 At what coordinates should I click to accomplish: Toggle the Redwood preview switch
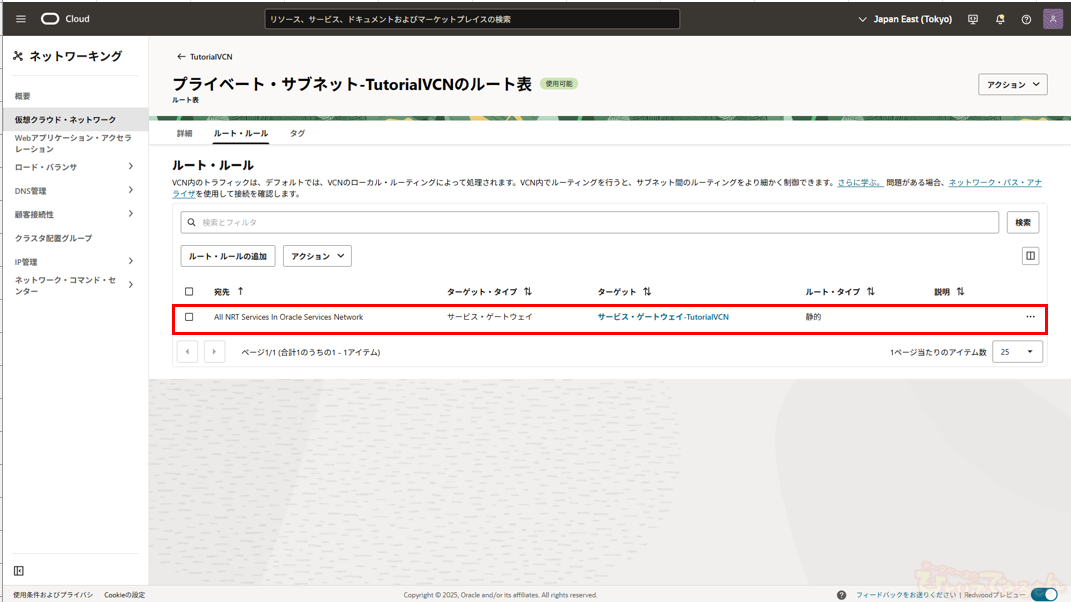(1044, 594)
